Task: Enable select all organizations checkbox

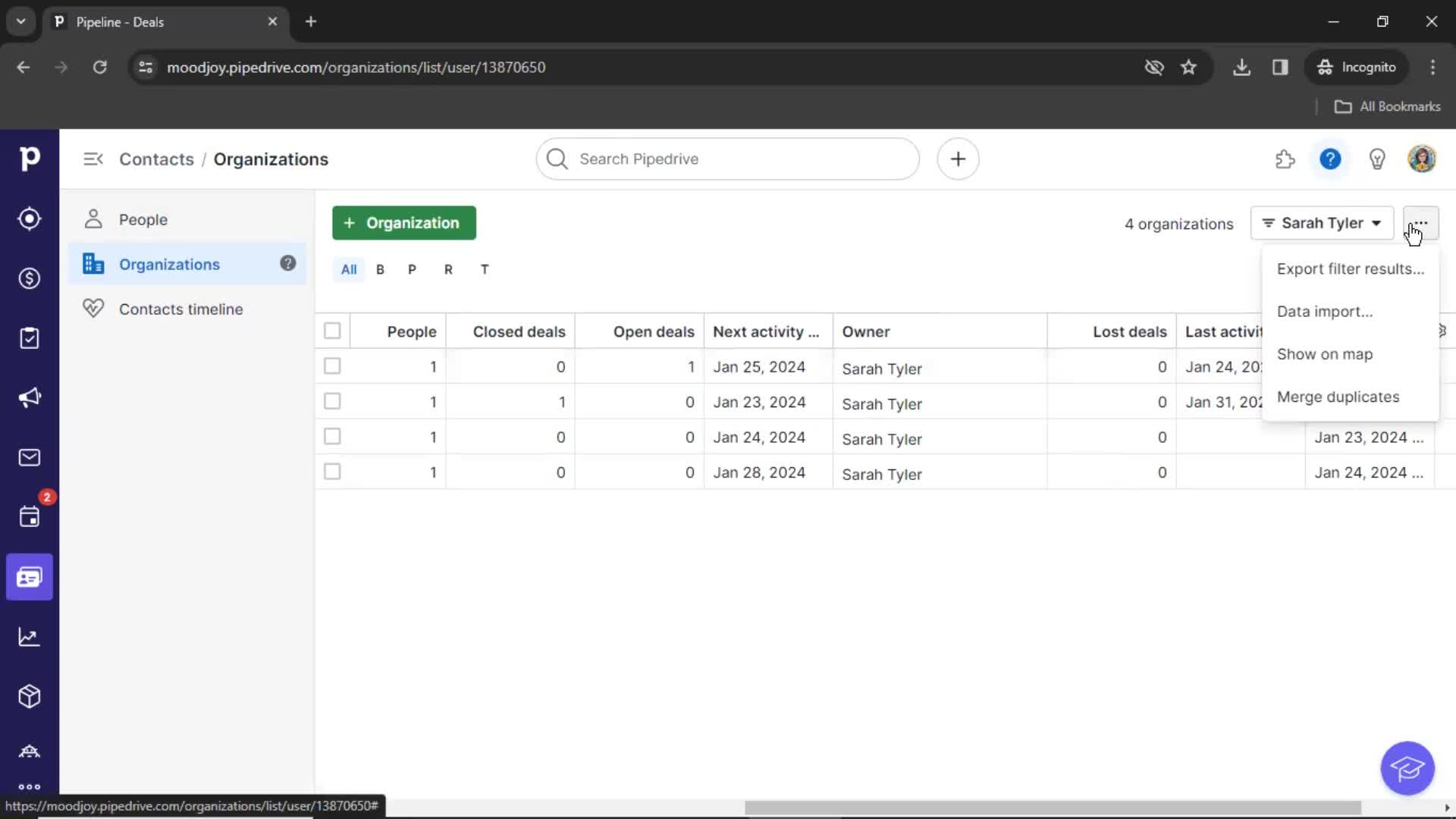Action: pos(333,331)
